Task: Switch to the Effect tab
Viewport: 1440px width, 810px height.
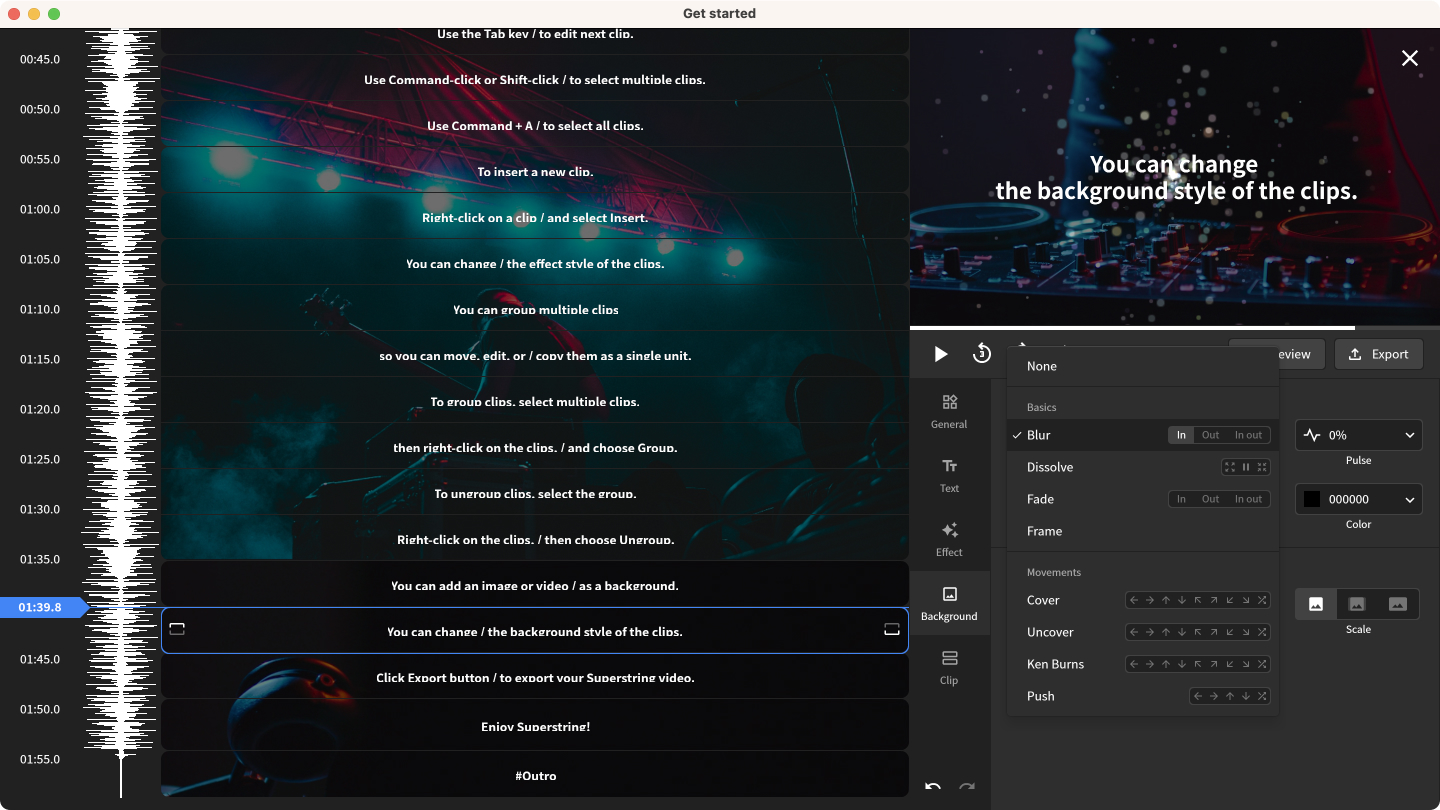Action: (949, 538)
